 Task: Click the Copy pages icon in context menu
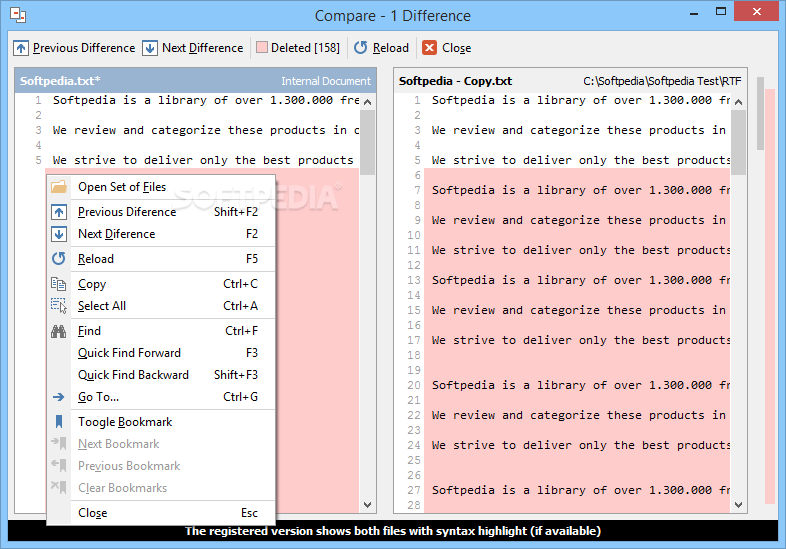[x=59, y=284]
